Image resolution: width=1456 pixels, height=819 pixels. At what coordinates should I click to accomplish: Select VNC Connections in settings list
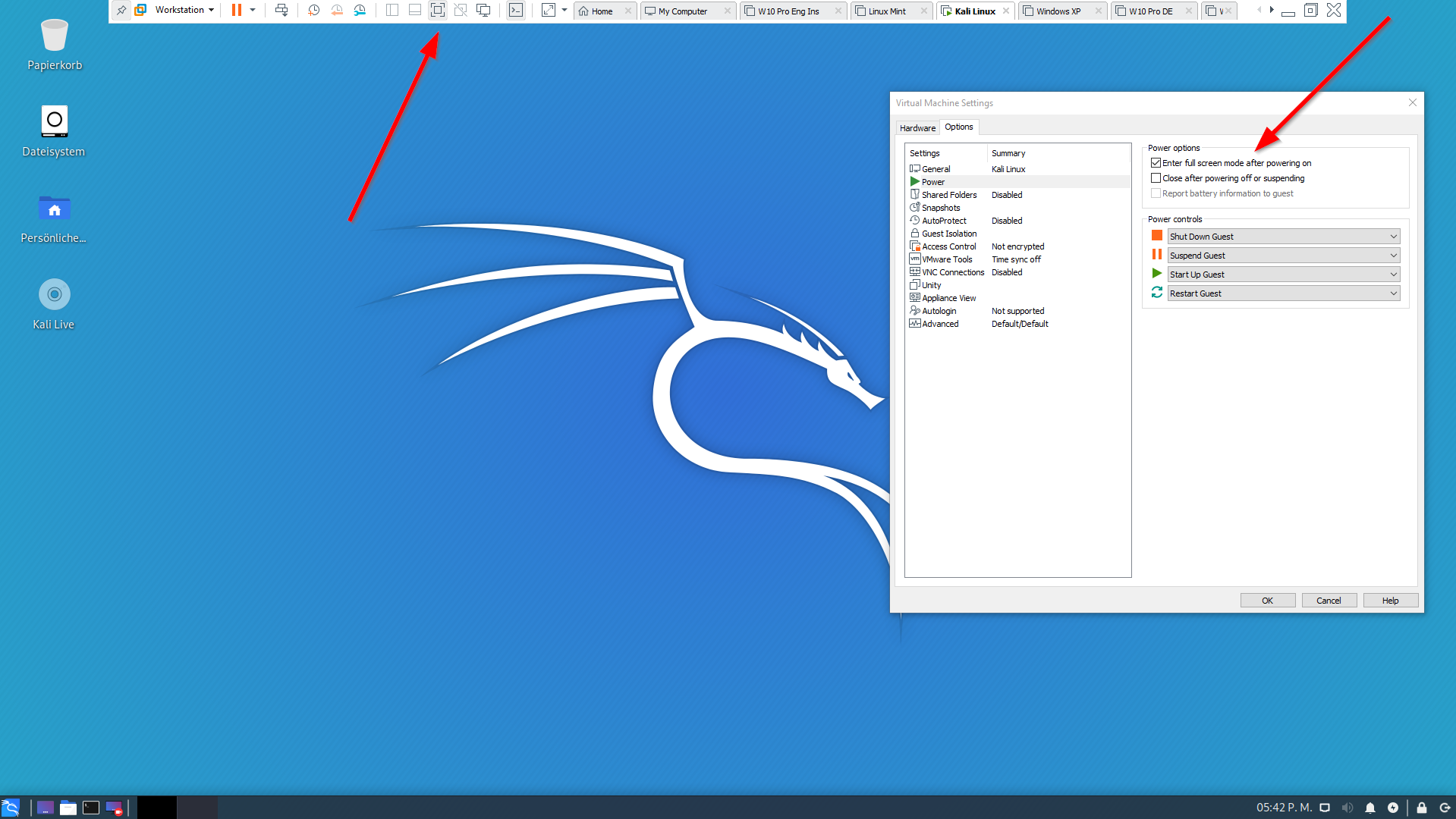(x=1017, y=272)
